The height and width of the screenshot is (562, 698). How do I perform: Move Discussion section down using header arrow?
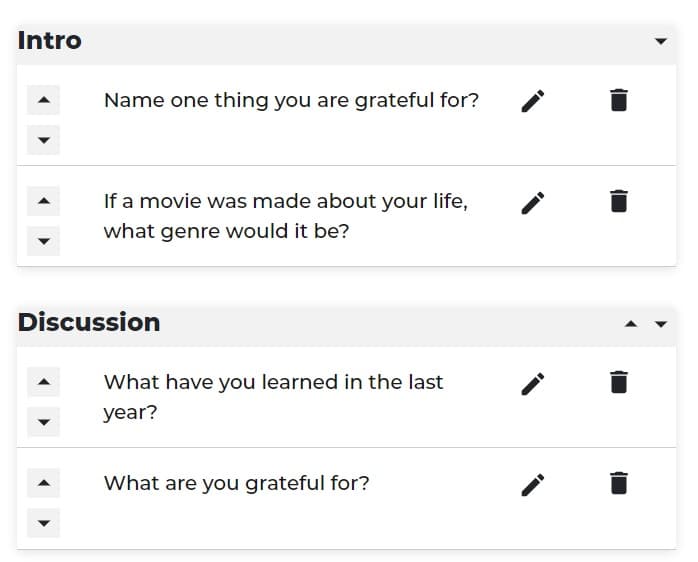click(x=661, y=324)
